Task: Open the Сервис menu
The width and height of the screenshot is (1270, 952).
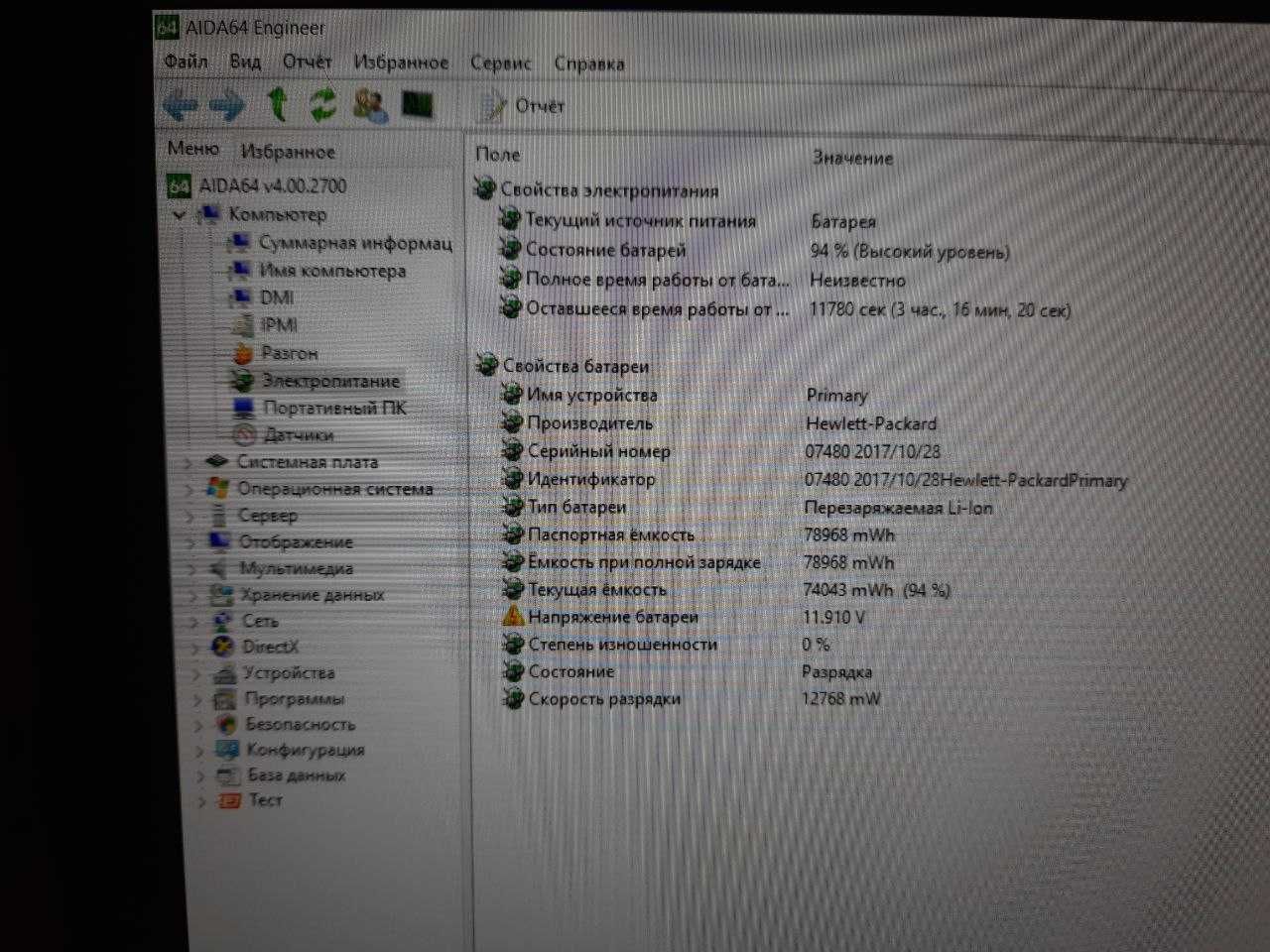Action: tap(500, 63)
